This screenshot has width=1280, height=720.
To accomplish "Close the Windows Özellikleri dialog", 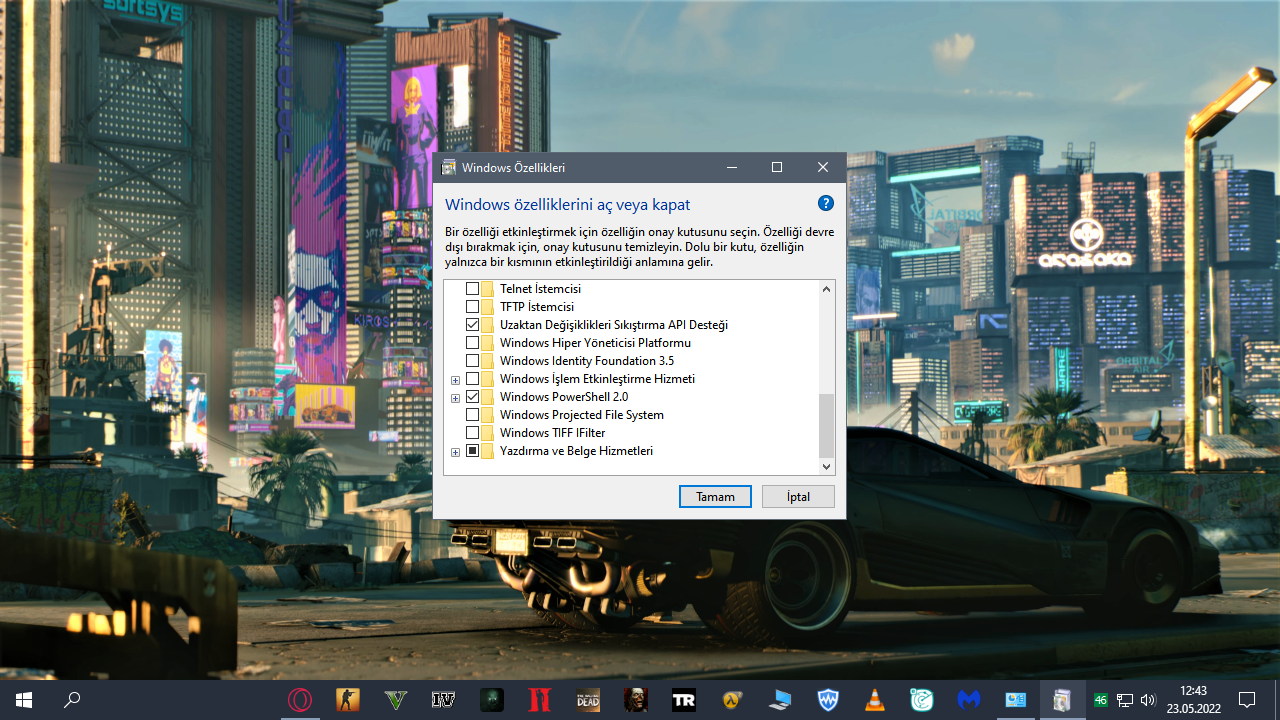I will (x=823, y=167).
